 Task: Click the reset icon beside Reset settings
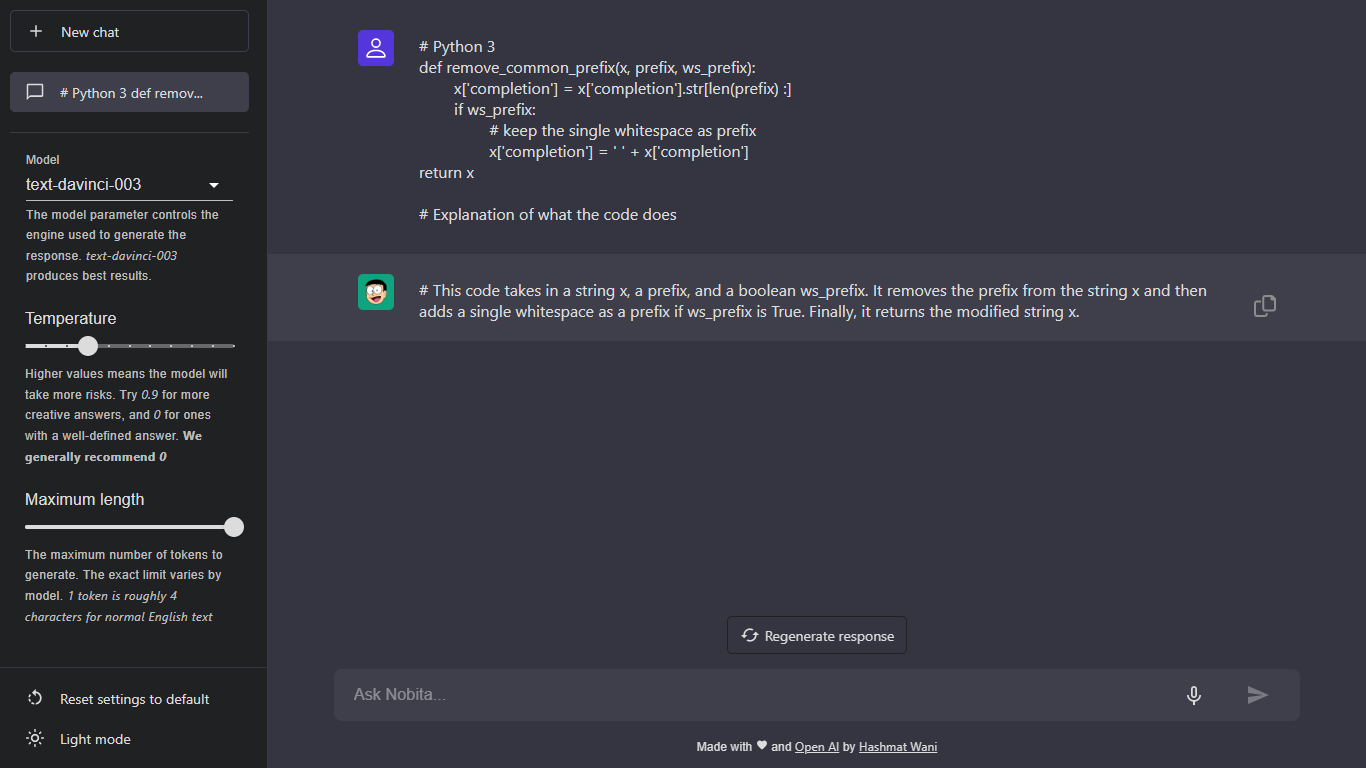point(35,699)
